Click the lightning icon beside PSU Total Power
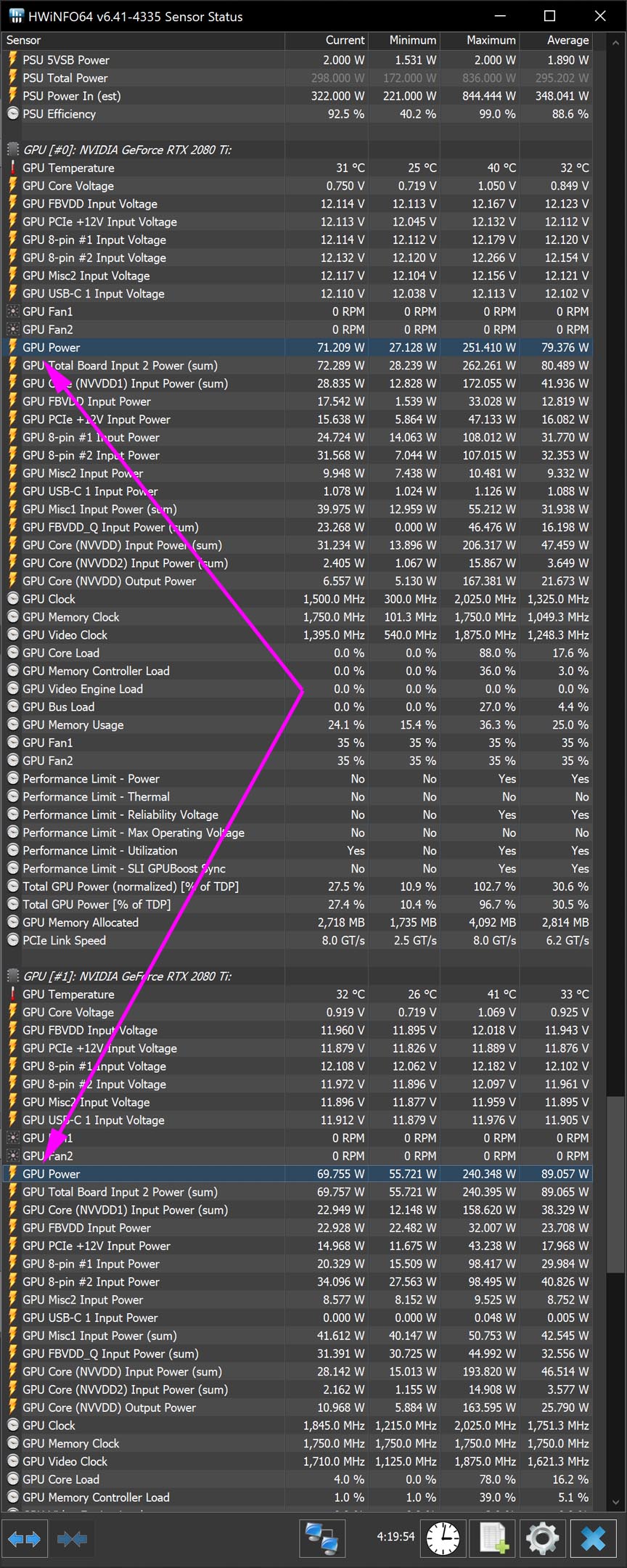627x1568 pixels. tap(12, 78)
